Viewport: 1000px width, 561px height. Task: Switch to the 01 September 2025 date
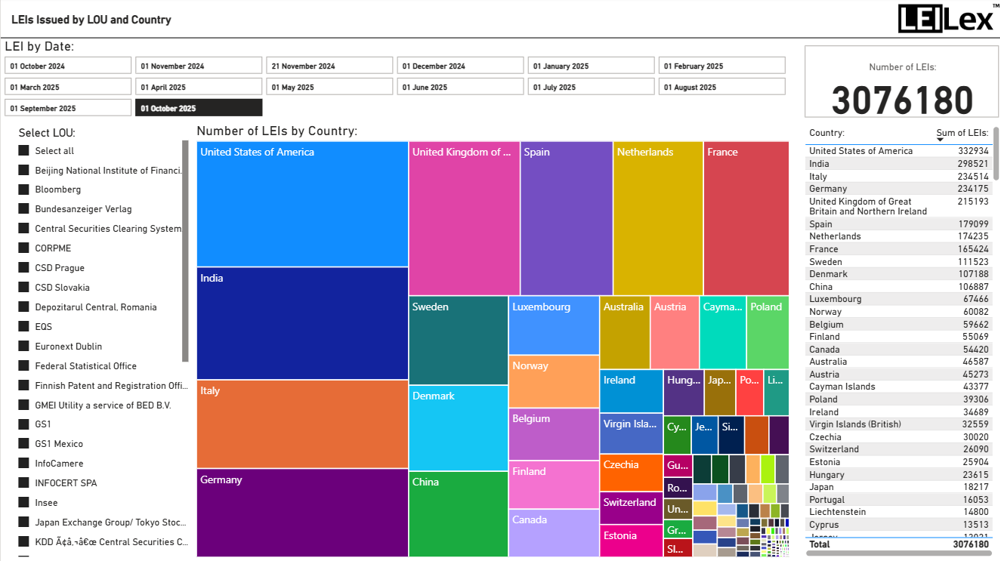(x=68, y=108)
